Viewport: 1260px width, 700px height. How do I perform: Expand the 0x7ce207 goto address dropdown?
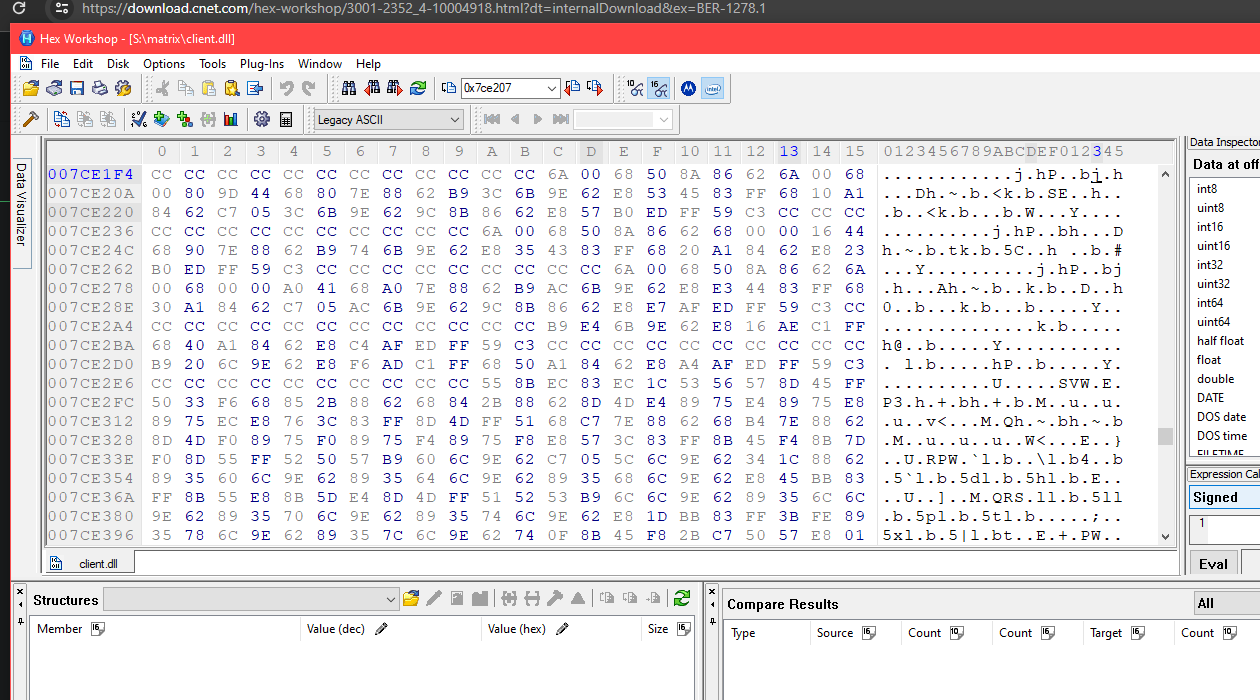[x=551, y=88]
